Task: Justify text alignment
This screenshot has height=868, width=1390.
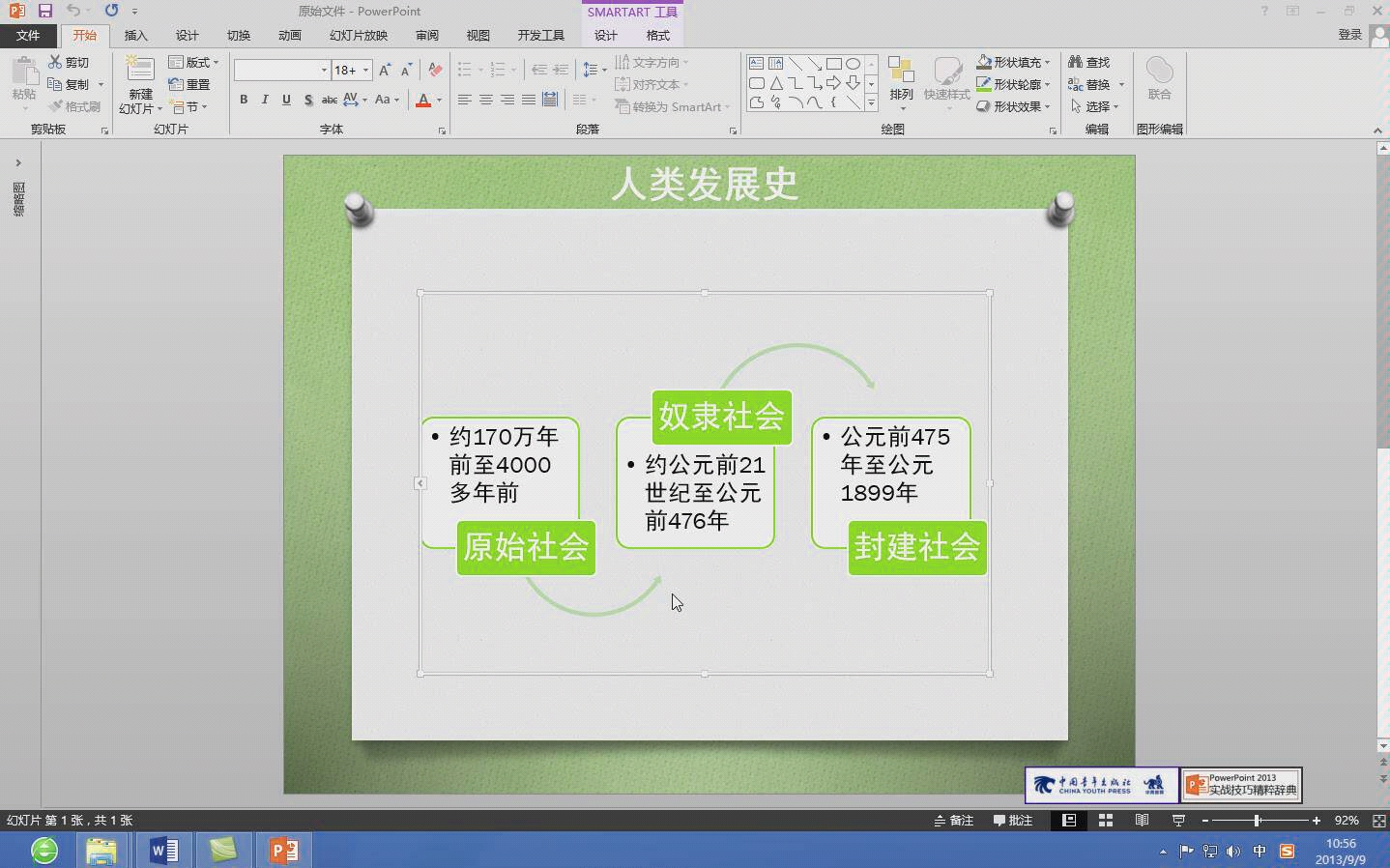Action: pos(529,100)
